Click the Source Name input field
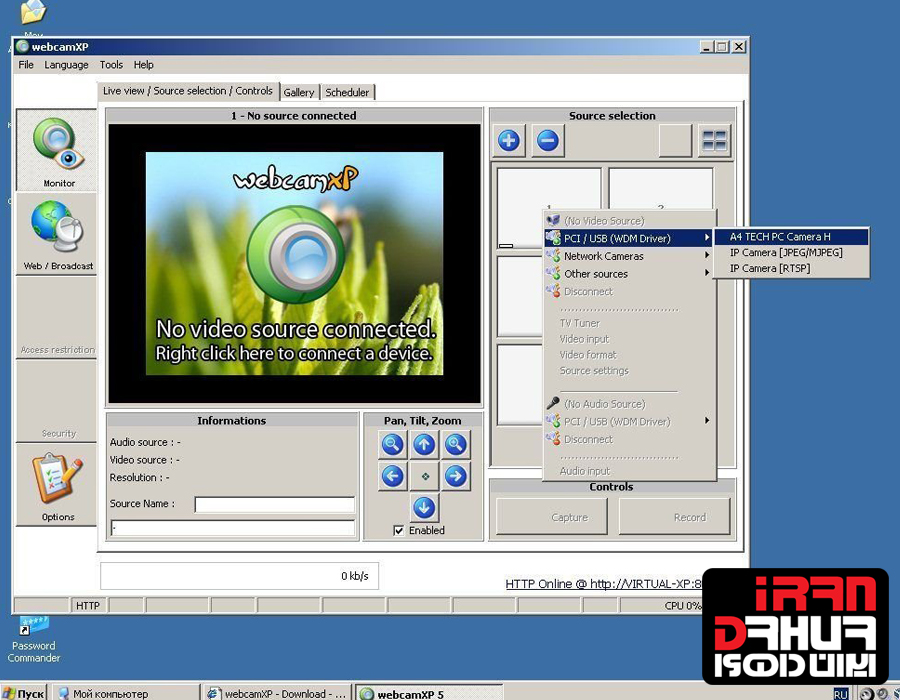 pos(275,504)
